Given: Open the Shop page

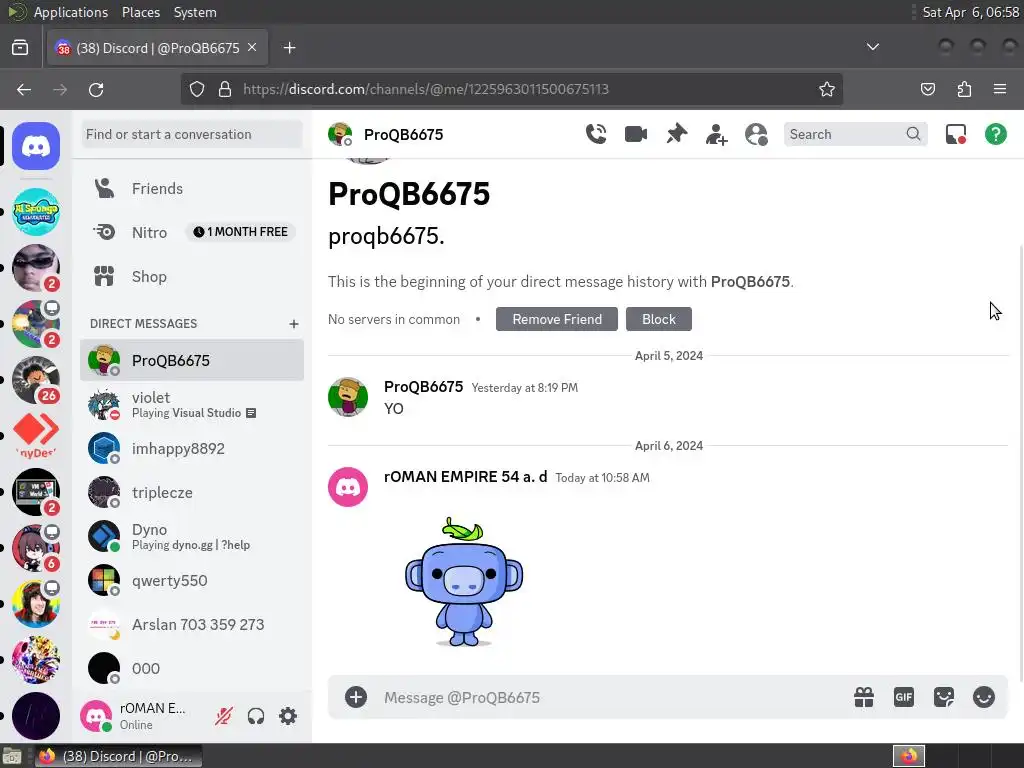Looking at the screenshot, I should (192, 276).
